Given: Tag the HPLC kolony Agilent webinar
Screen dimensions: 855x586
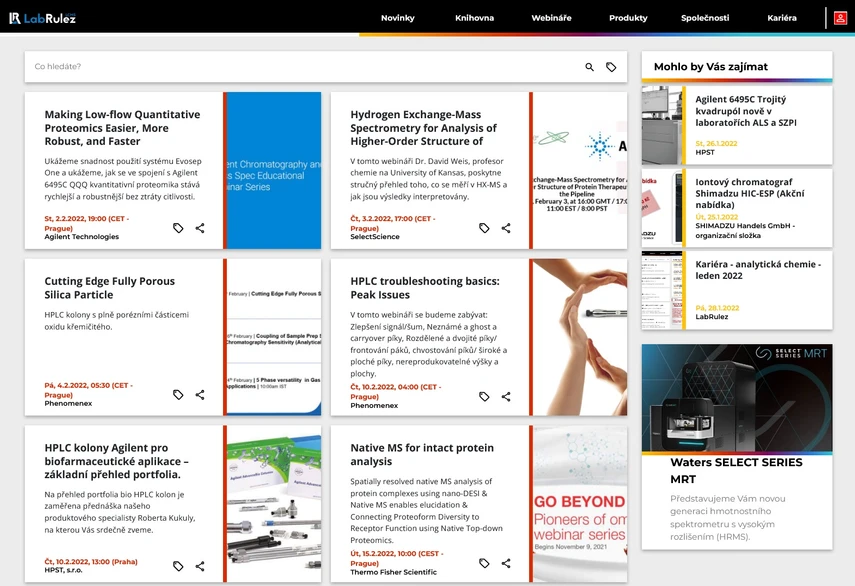Looking at the screenshot, I should (178, 566).
